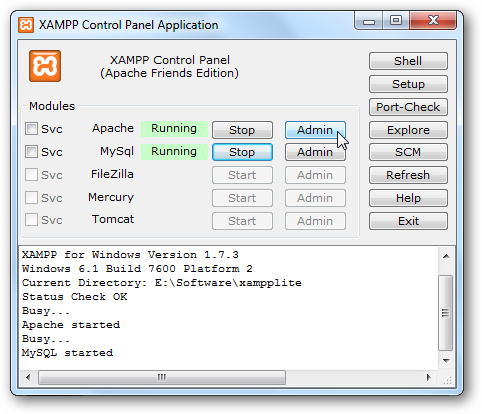
Task: Click the "Apache started" log line
Action: tap(71, 325)
